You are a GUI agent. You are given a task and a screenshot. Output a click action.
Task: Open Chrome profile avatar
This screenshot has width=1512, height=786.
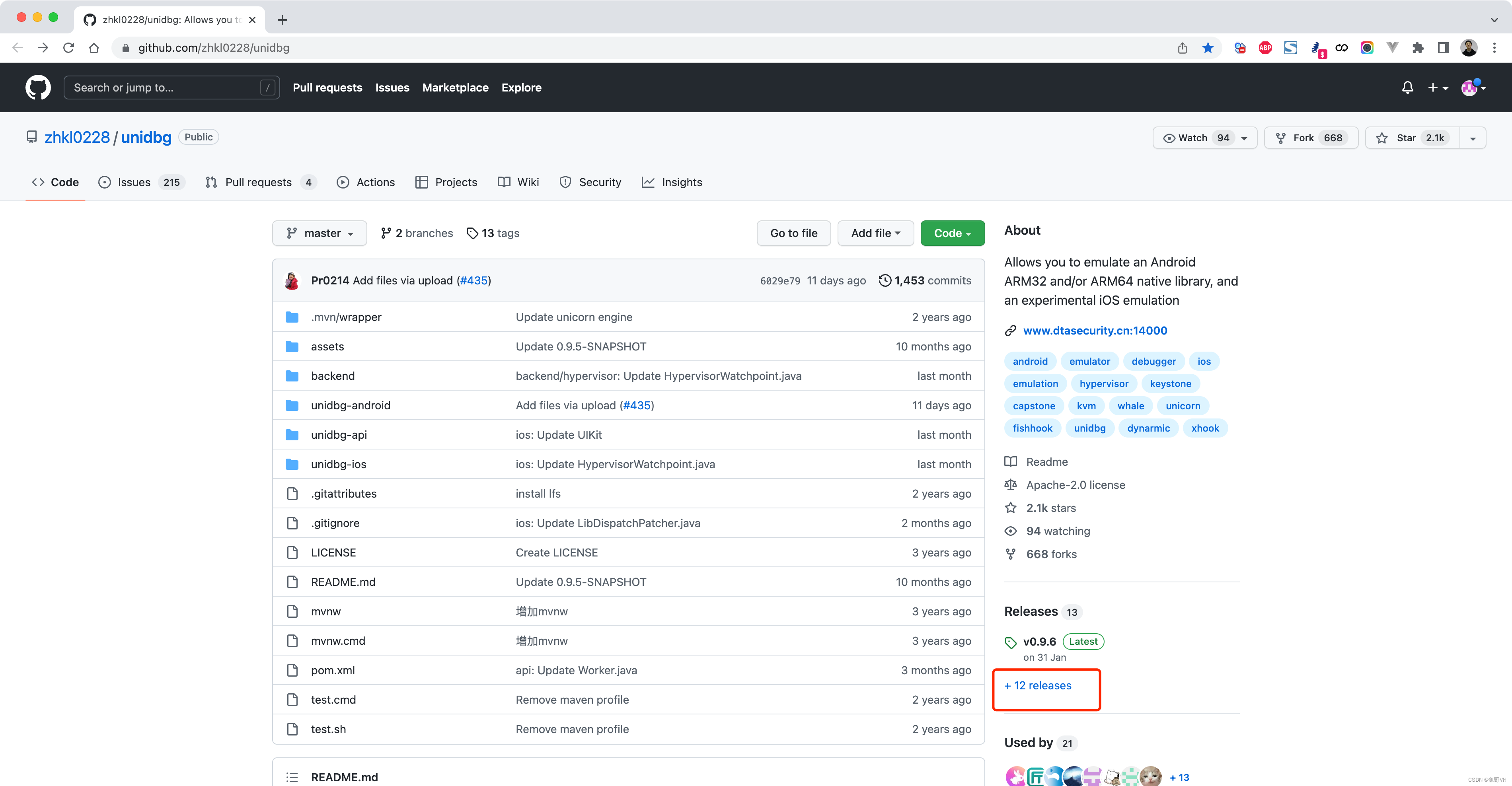click(1469, 47)
